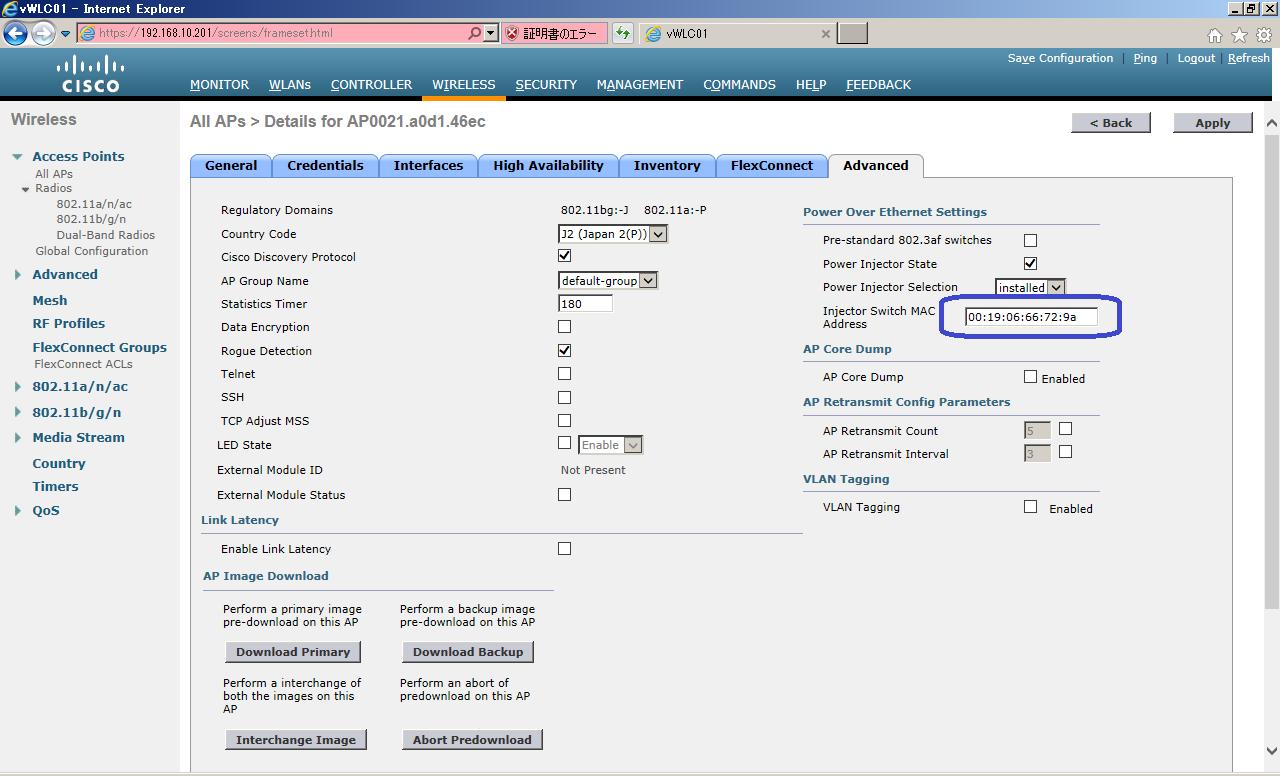The image size is (1280, 776).
Task: Click the browser Forward arrow button
Action: (43, 33)
